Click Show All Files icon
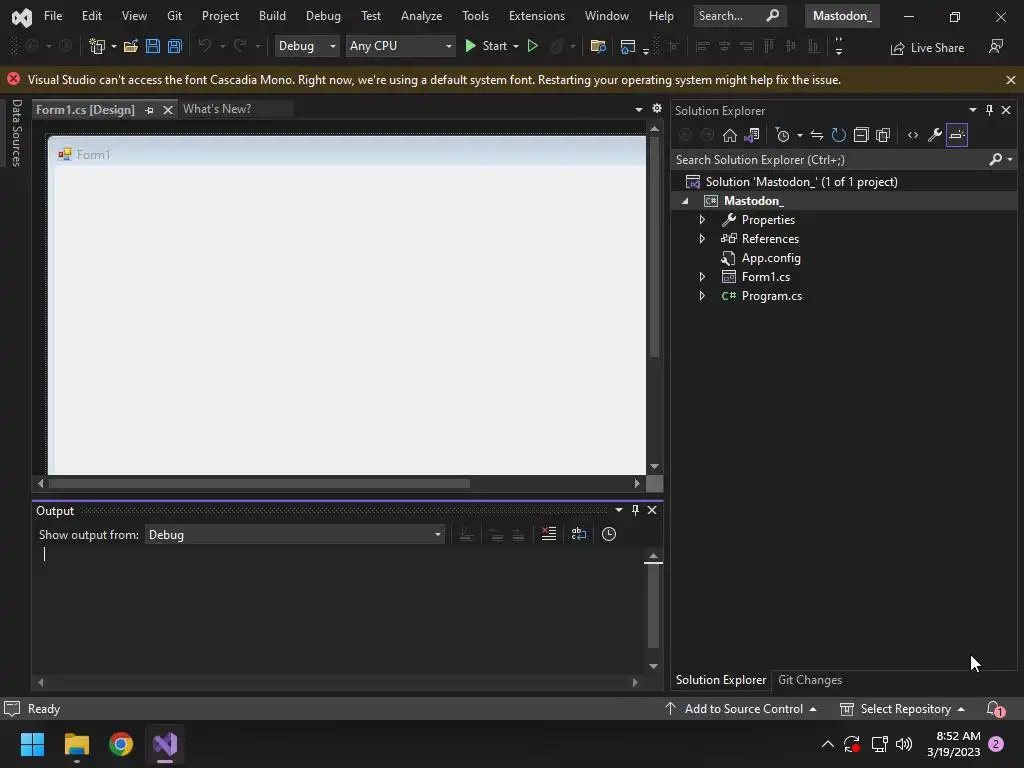The image size is (1024, 768). (x=883, y=135)
